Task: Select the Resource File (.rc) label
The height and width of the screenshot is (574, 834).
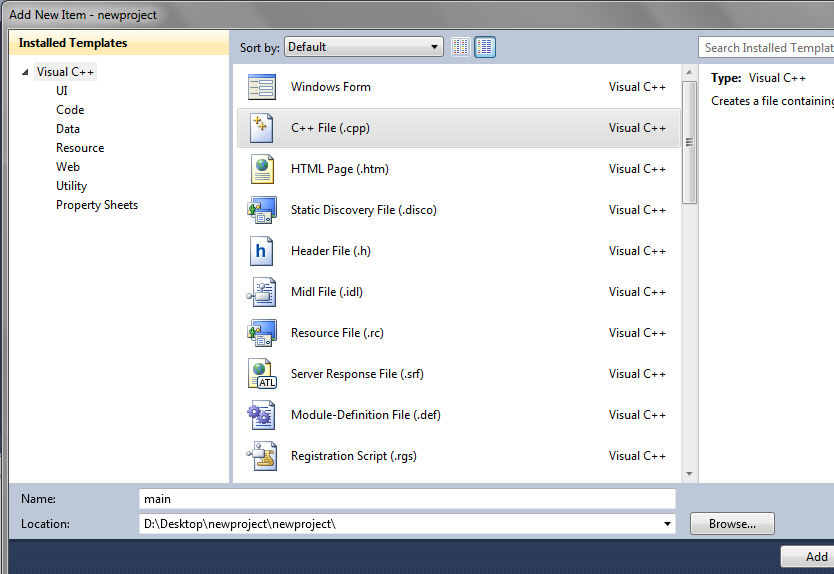Action: tap(337, 333)
